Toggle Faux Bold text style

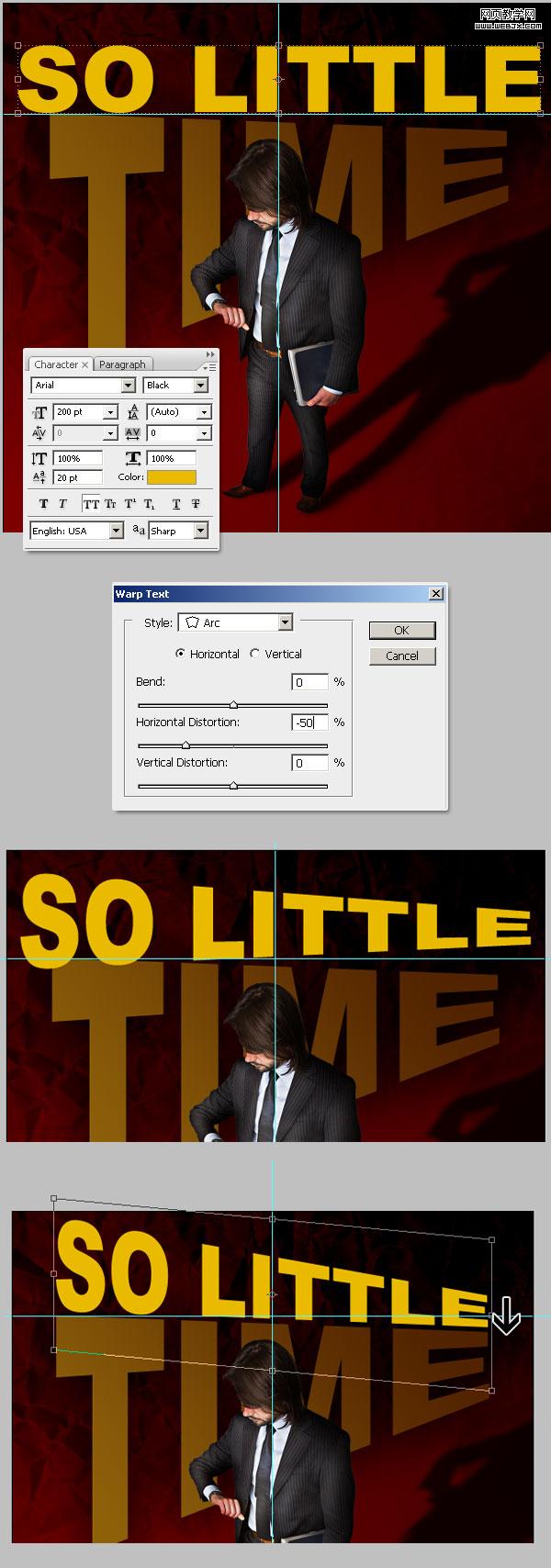[x=43, y=504]
